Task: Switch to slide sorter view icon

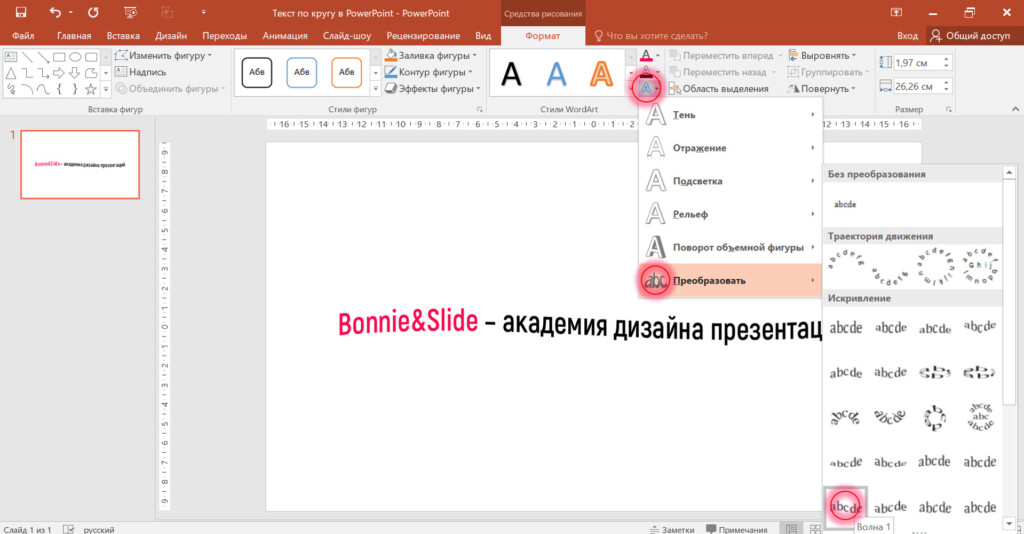Action: point(815,529)
